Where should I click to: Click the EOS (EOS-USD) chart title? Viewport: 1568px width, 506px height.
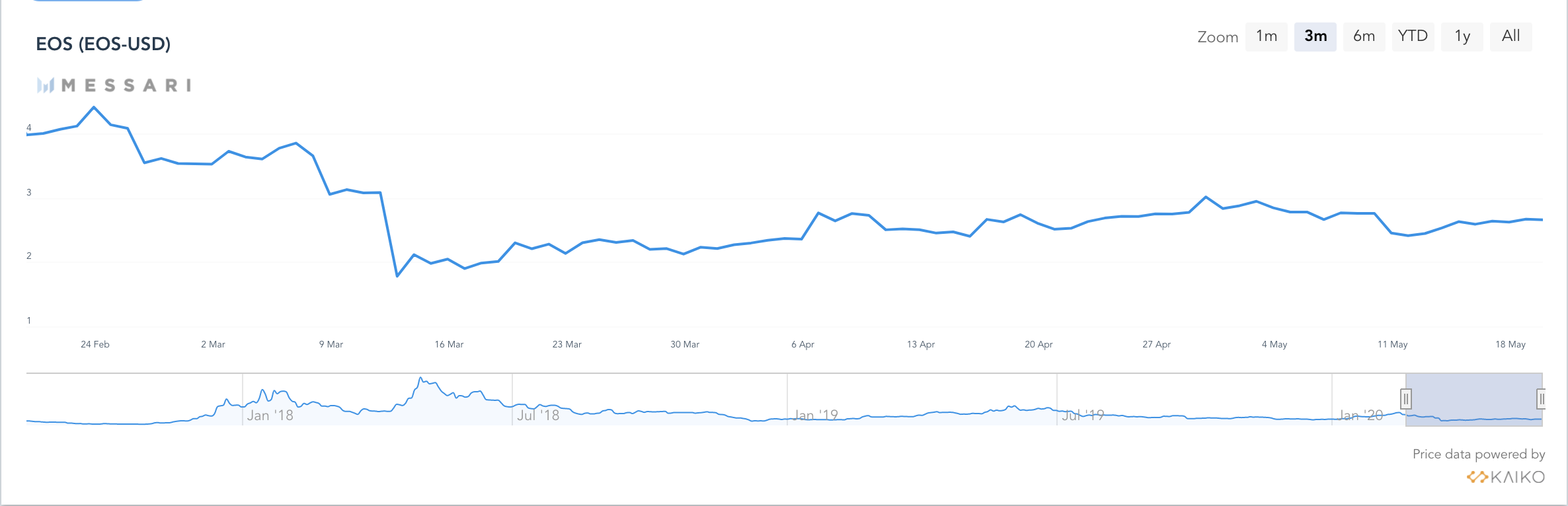103,44
